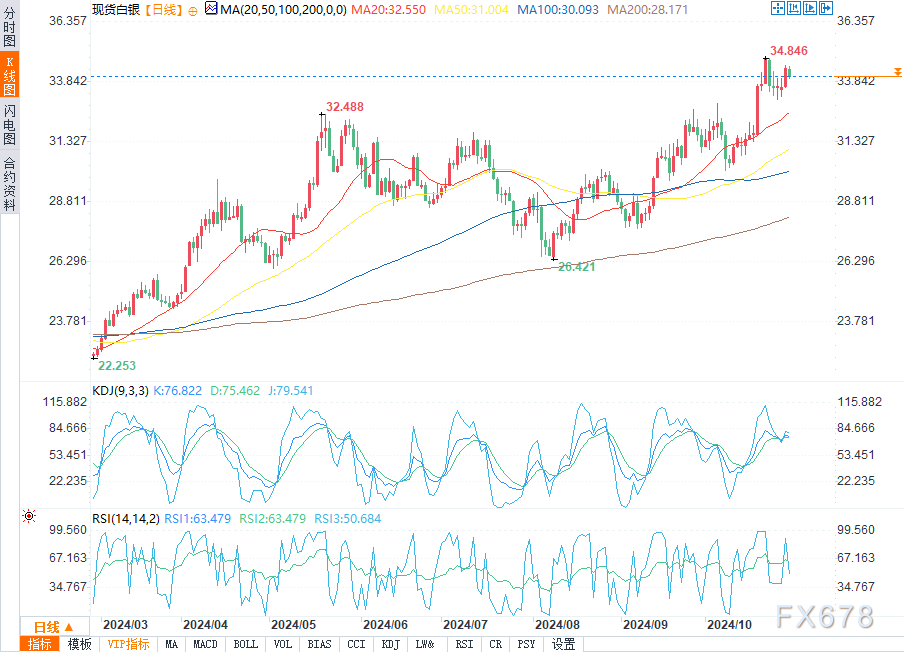
Task: Click the first layout icon at top right
Action: (779, 8)
